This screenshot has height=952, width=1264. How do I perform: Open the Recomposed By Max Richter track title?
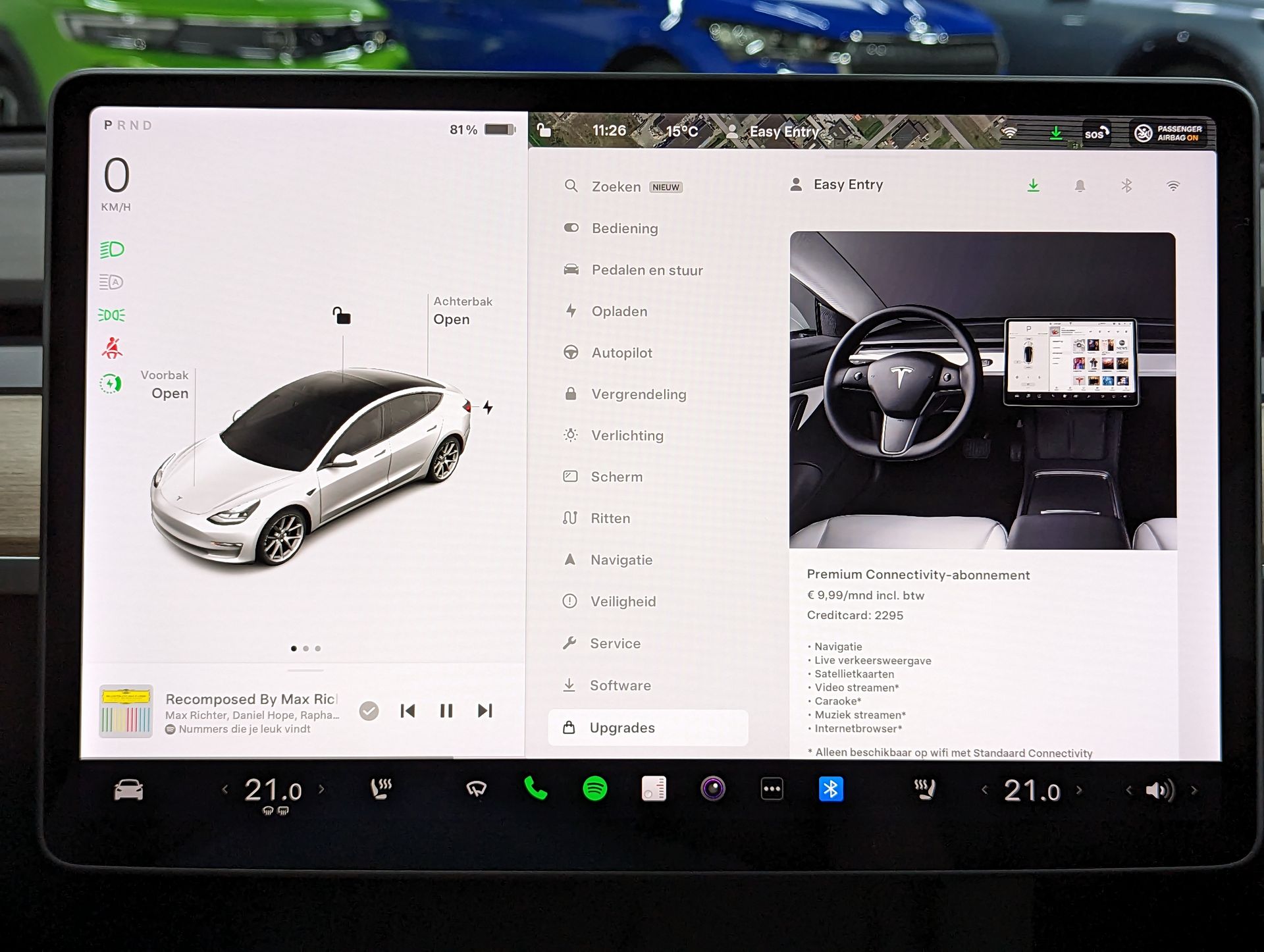251,699
